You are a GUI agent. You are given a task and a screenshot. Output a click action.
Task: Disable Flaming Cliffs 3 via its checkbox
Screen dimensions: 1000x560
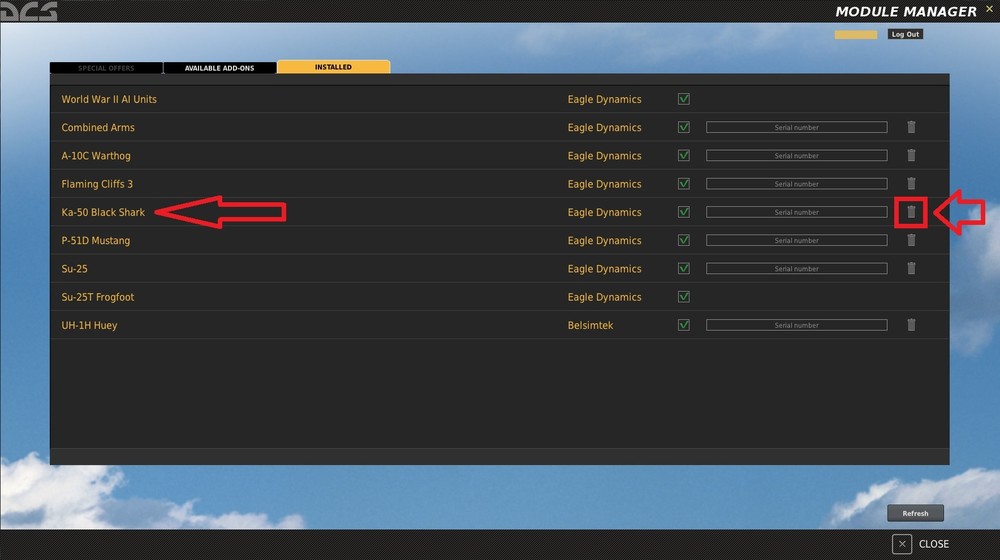pyautogui.click(x=684, y=184)
